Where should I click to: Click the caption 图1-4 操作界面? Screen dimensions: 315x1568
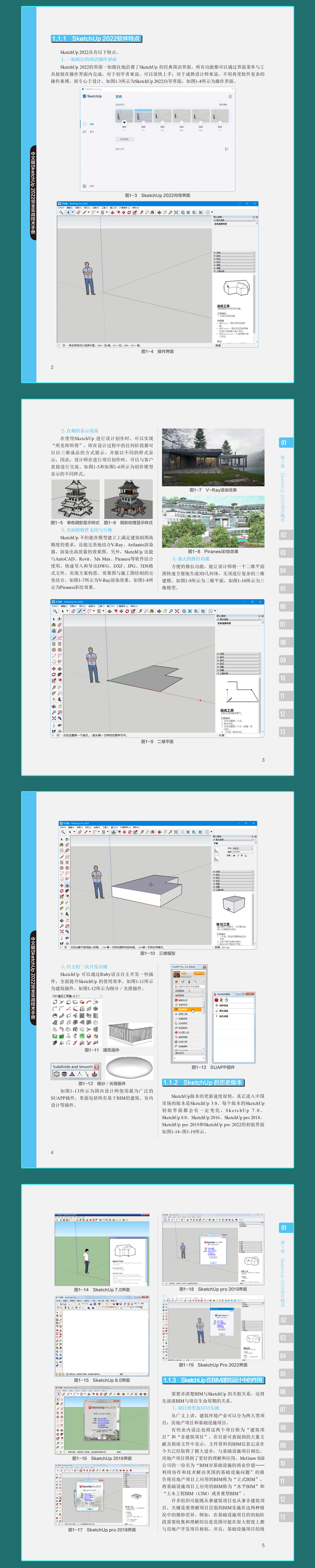click(157, 351)
